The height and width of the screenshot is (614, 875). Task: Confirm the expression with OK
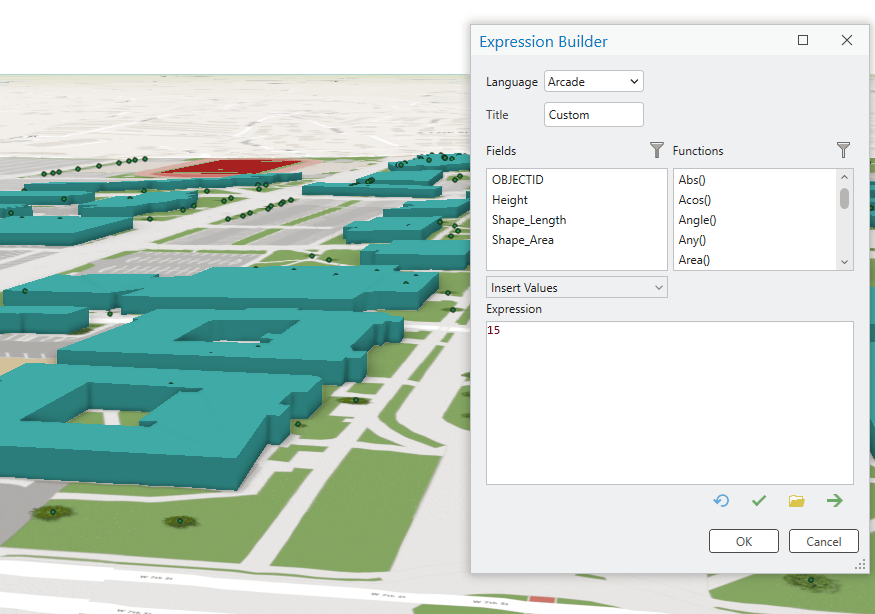point(743,541)
